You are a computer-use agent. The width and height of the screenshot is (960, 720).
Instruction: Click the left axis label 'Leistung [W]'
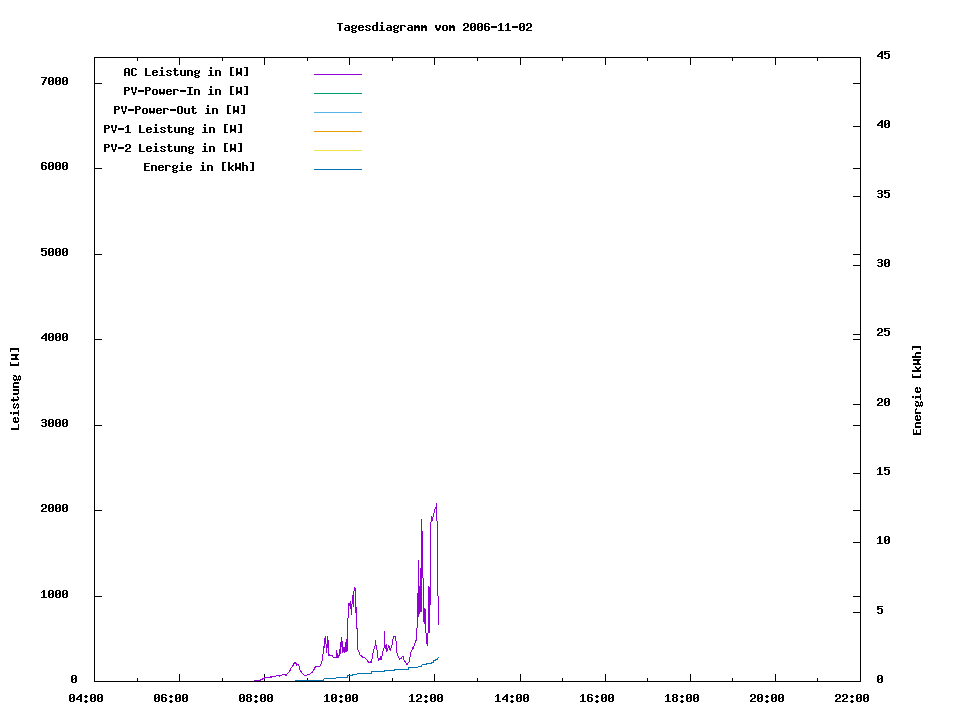click(x=15, y=388)
